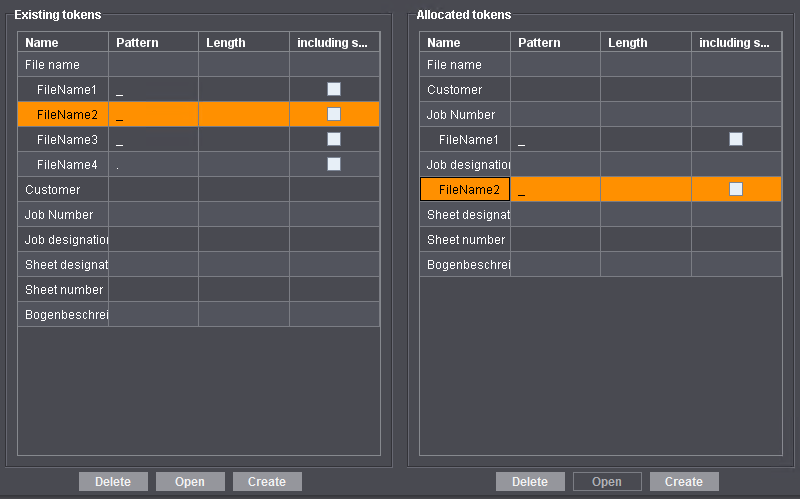Tick FileName4 checkbox in Existing tokens

(x=334, y=164)
